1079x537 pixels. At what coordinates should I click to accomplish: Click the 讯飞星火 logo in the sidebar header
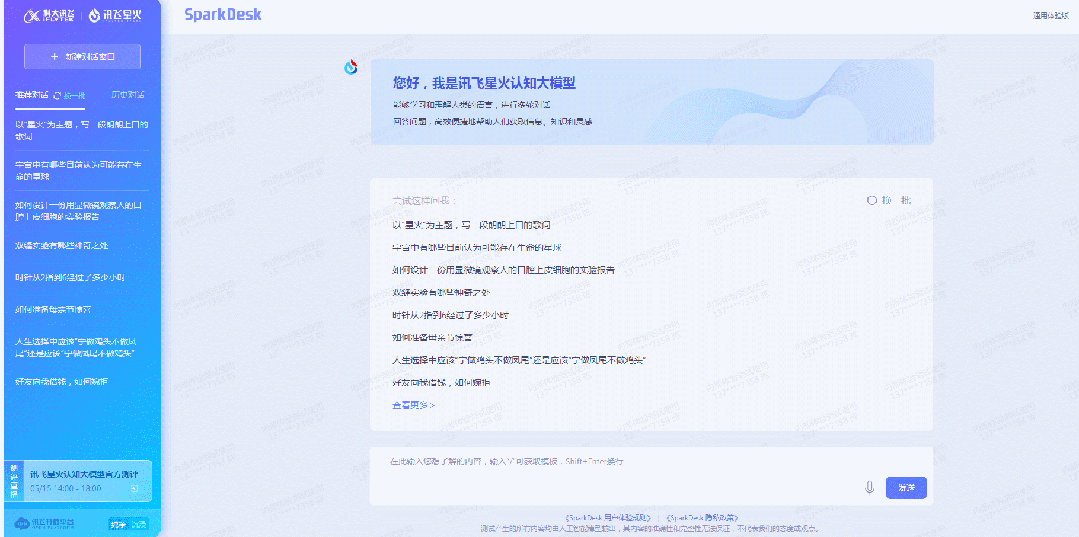(114, 16)
